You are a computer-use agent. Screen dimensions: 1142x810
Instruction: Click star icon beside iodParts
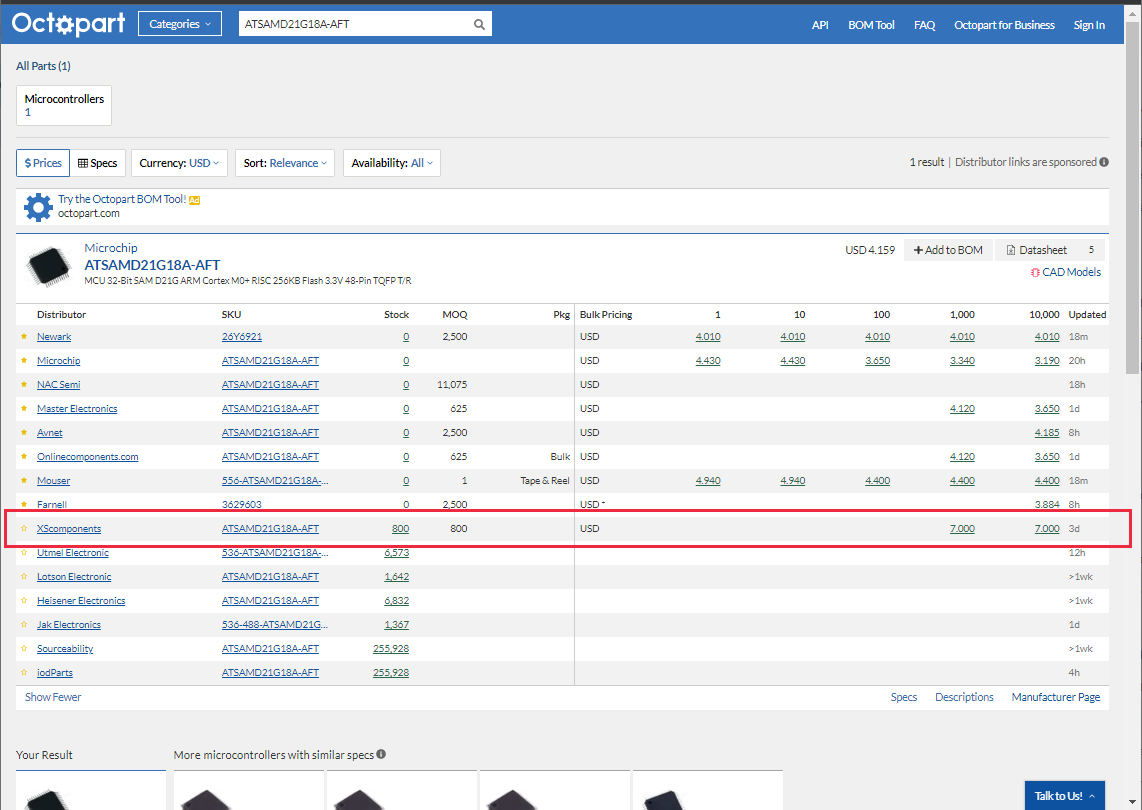coord(24,672)
